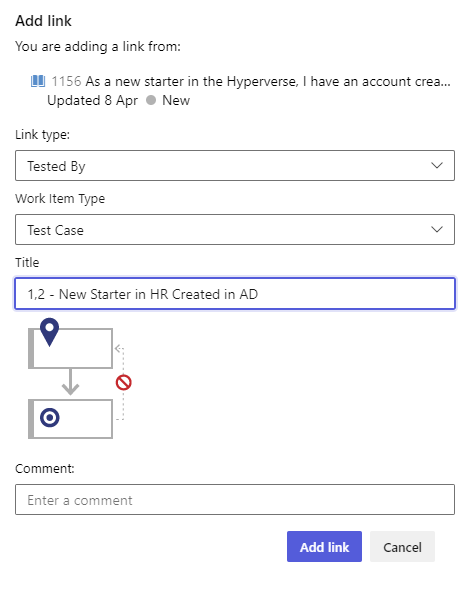Click the Updated 8 Apr text
The width and height of the screenshot is (473, 605).
[92, 100]
